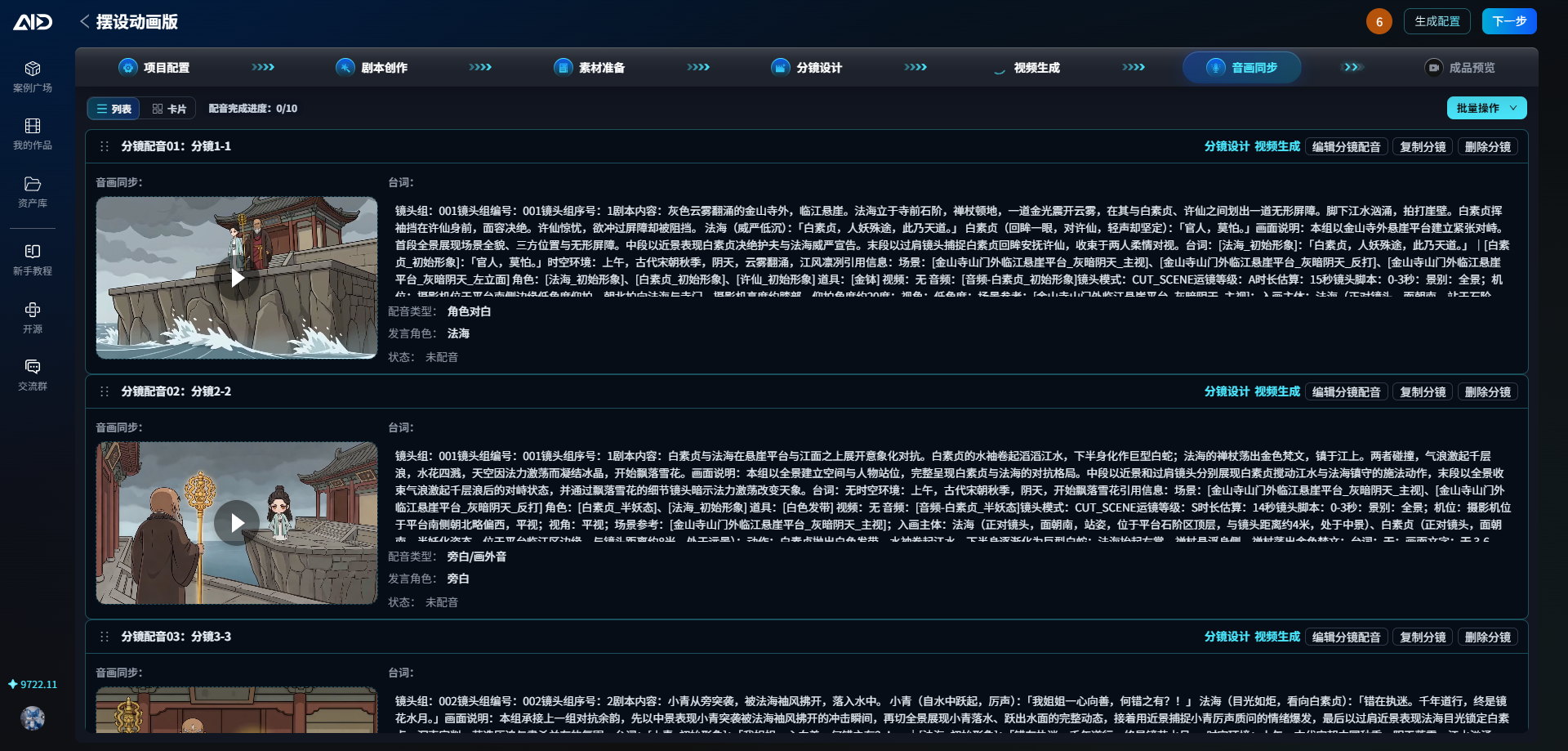
Task: Click the 发言角色 value 旁白
Action: (x=458, y=579)
